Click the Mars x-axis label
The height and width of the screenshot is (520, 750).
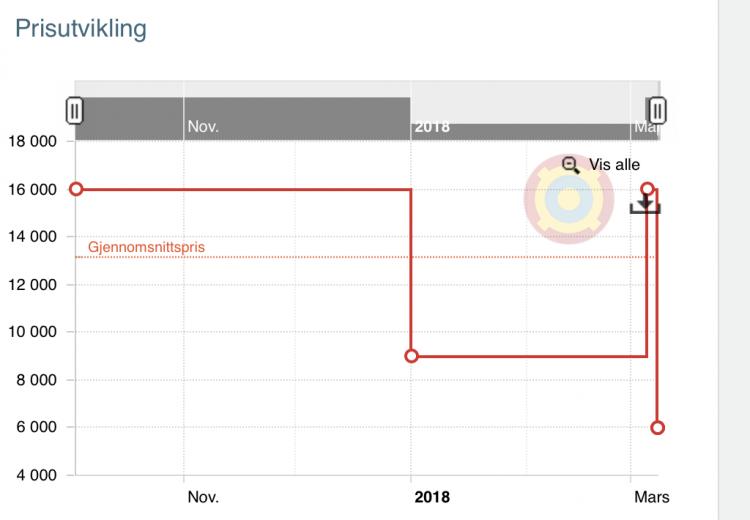651,497
